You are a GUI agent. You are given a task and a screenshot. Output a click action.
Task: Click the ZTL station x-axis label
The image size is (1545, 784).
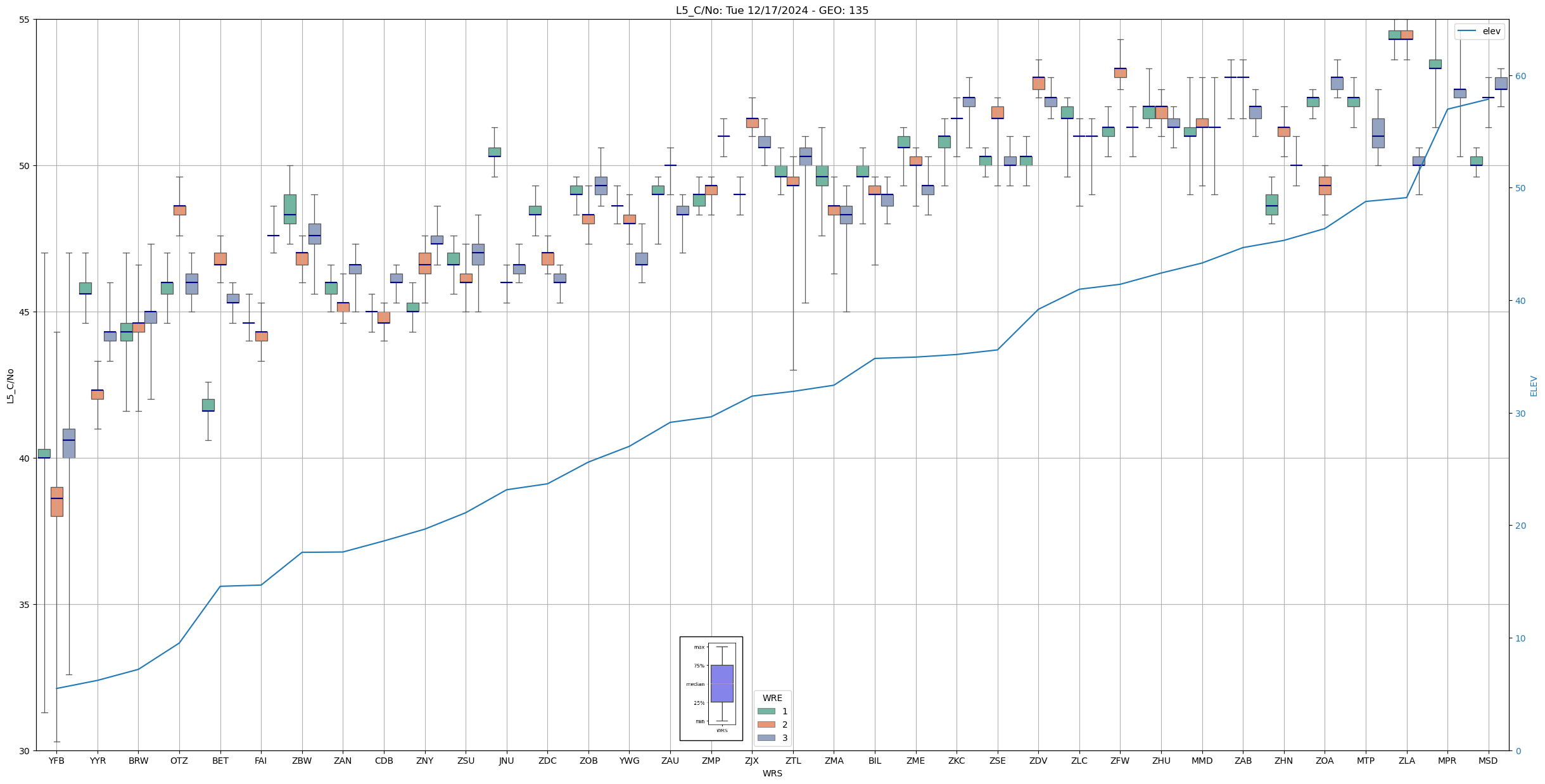click(792, 761)
